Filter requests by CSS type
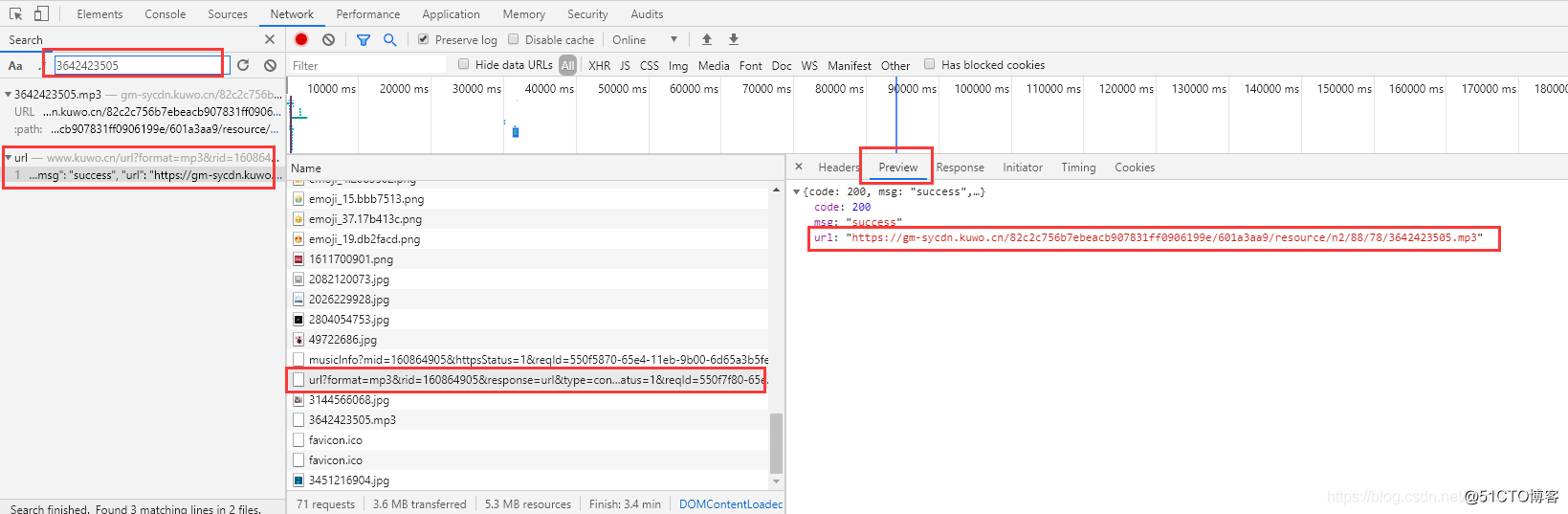 pos(650,65)
